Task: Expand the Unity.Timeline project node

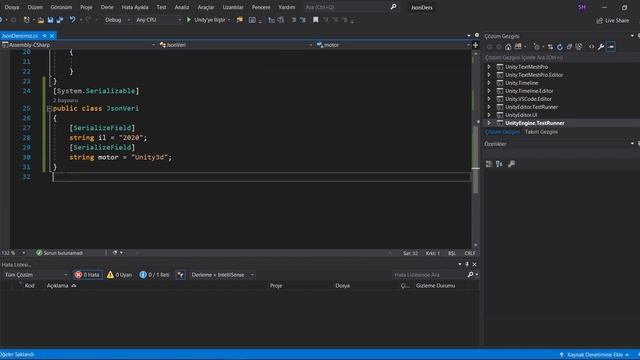Action: (489, 83)
